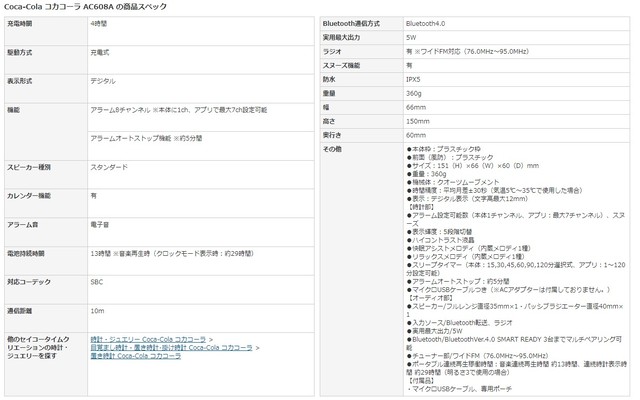Select the 対応コーデック label
This screenshot has width=640, height=400.
(29, 282)
